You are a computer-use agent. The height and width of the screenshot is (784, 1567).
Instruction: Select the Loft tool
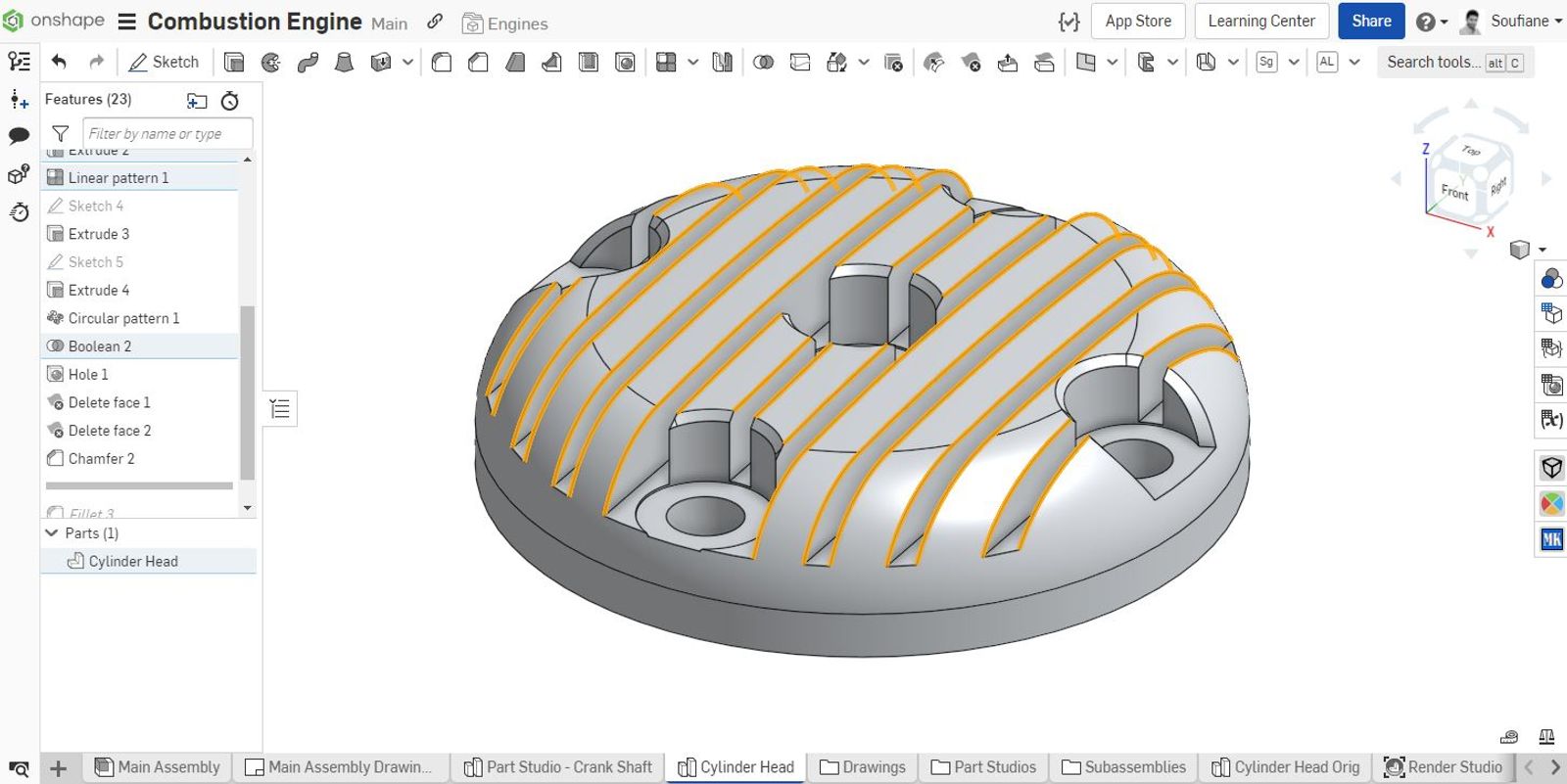click(x=344, y=63)
